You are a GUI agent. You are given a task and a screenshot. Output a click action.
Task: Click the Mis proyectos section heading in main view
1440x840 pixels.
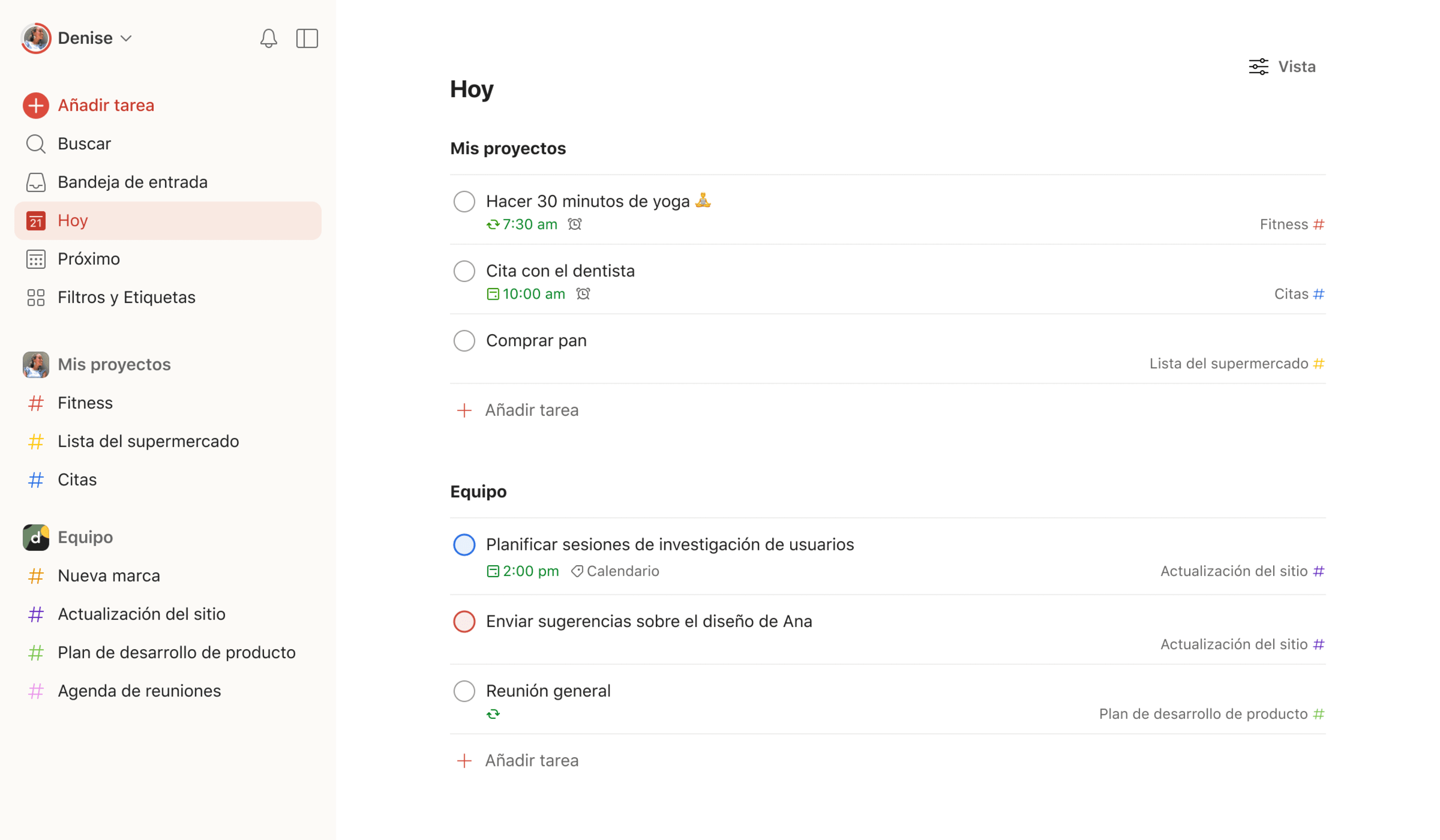point(508,149)
